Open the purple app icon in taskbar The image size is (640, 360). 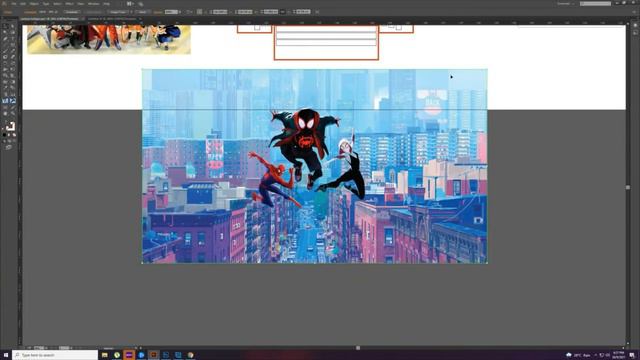pos(129,355)
